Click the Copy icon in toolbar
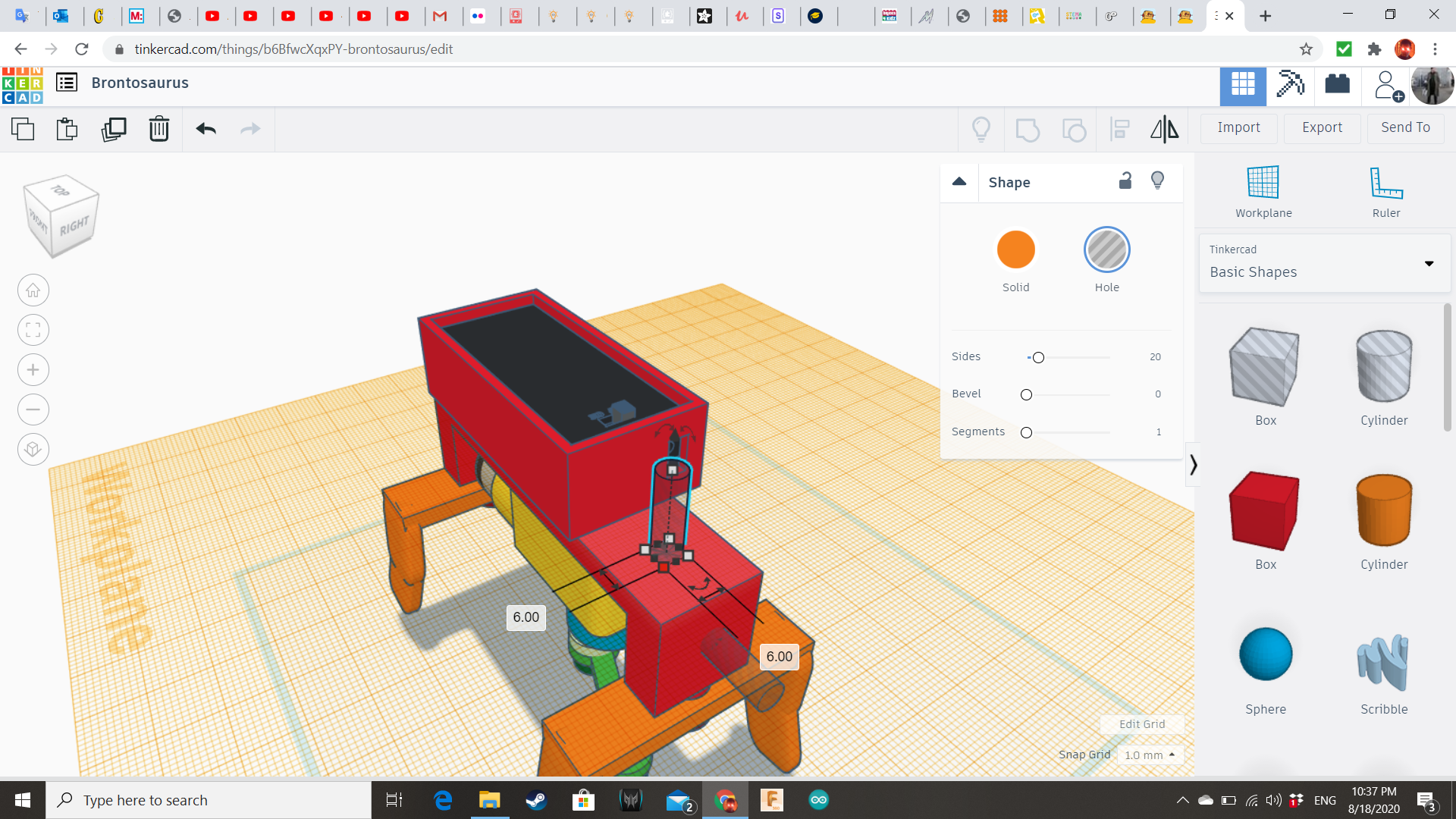 click(23, 129)
